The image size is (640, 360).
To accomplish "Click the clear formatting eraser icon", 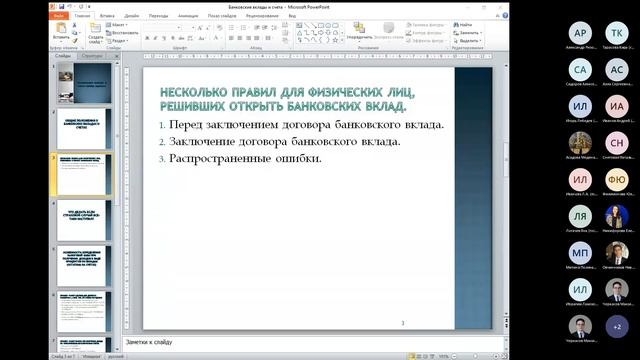I will tap(220, 28).
